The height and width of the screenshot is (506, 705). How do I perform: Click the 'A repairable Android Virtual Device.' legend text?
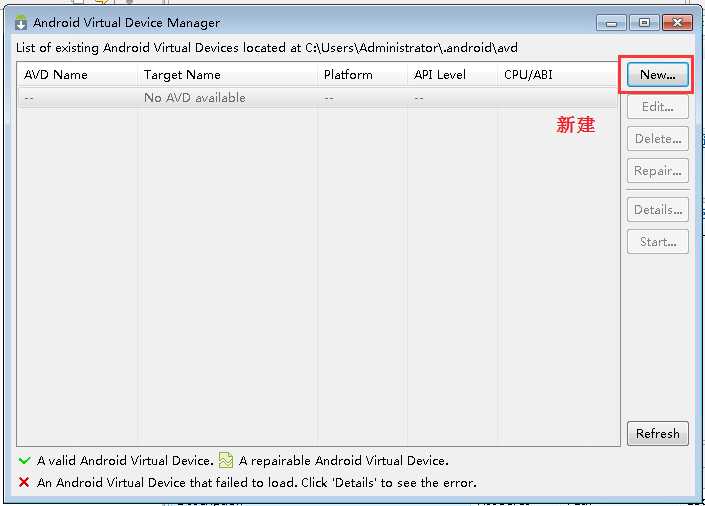click(x=344, y=461)
